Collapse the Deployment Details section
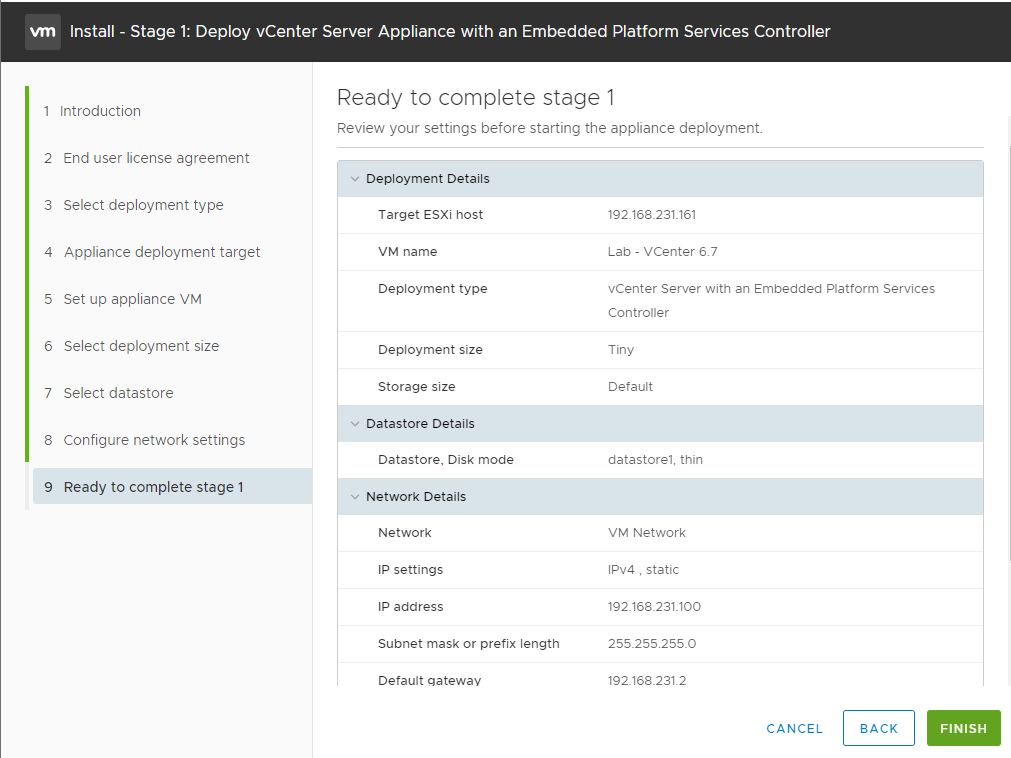Image resolution: width=1011 pixels, height=758 pixels. pyautogui.click(x=355, y=179)
